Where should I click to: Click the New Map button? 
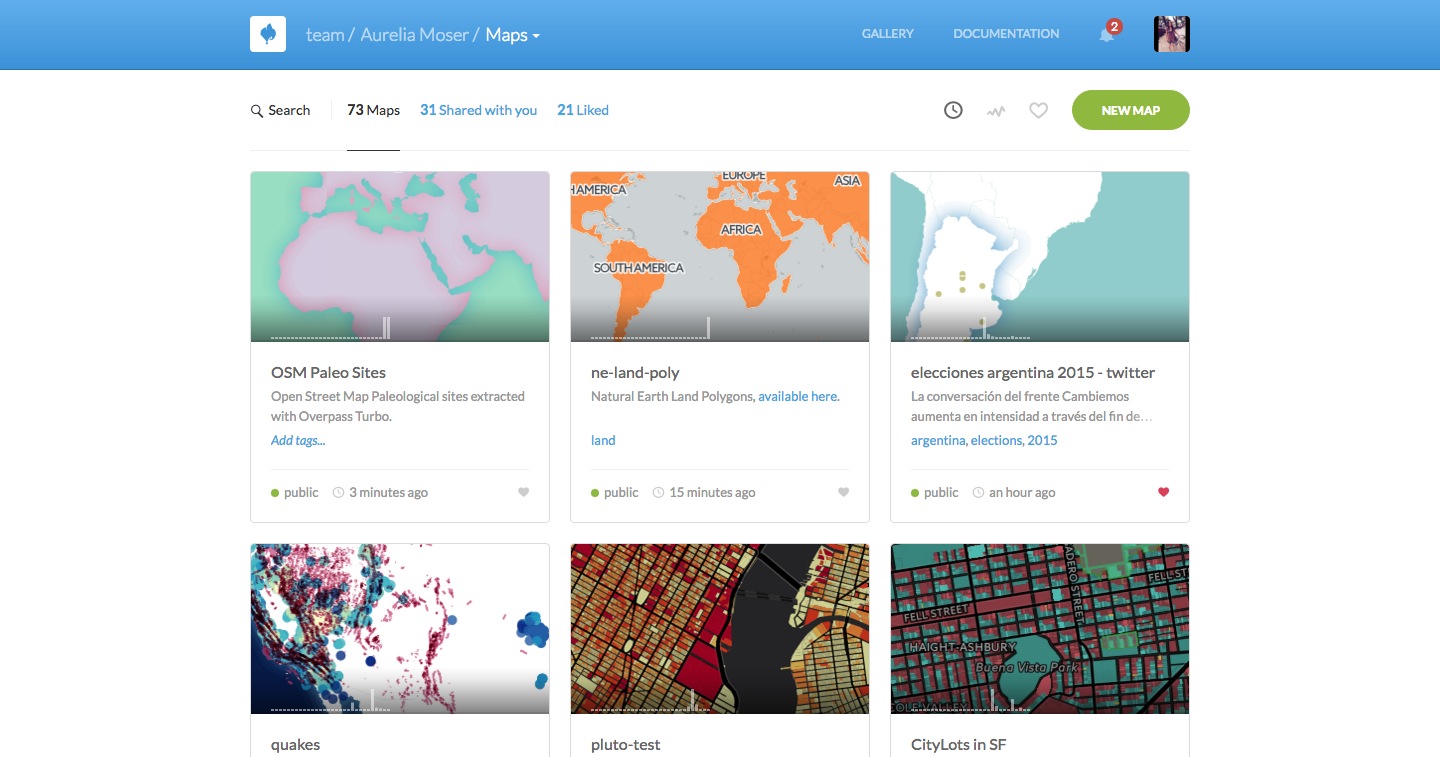point(1131,110)
